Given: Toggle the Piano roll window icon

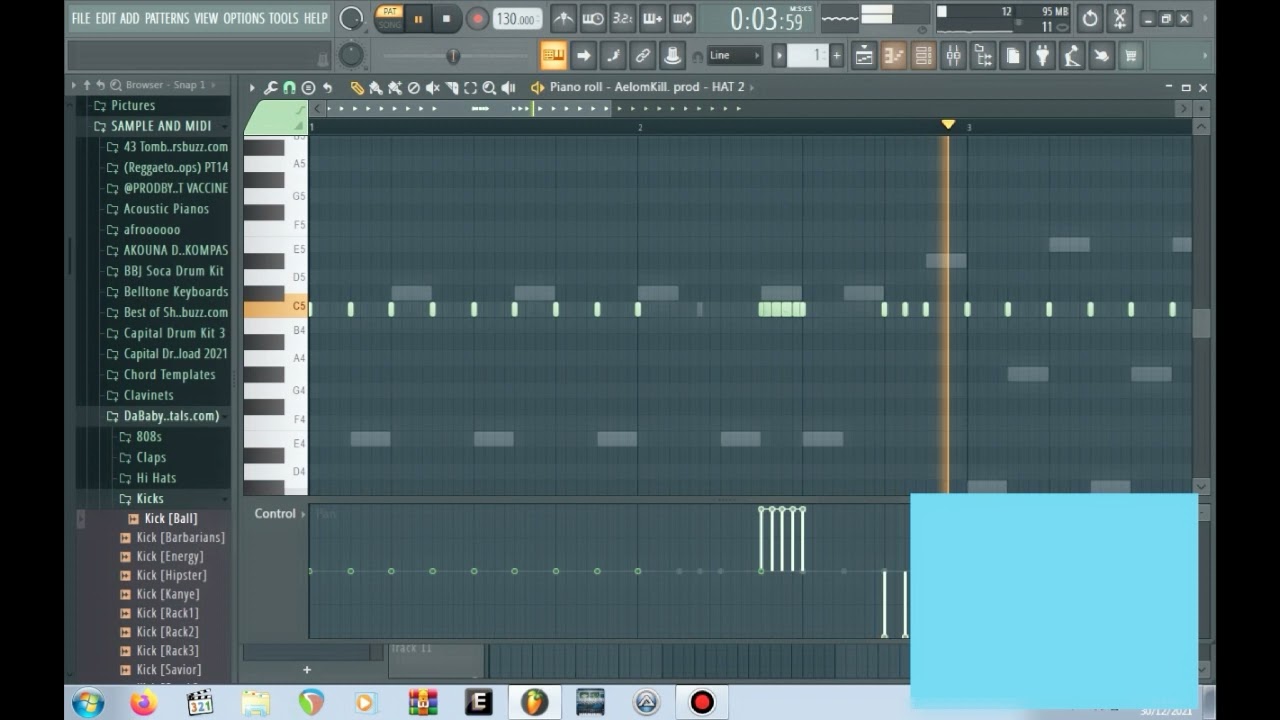Looking at the screenshot, I should (894, 56).
